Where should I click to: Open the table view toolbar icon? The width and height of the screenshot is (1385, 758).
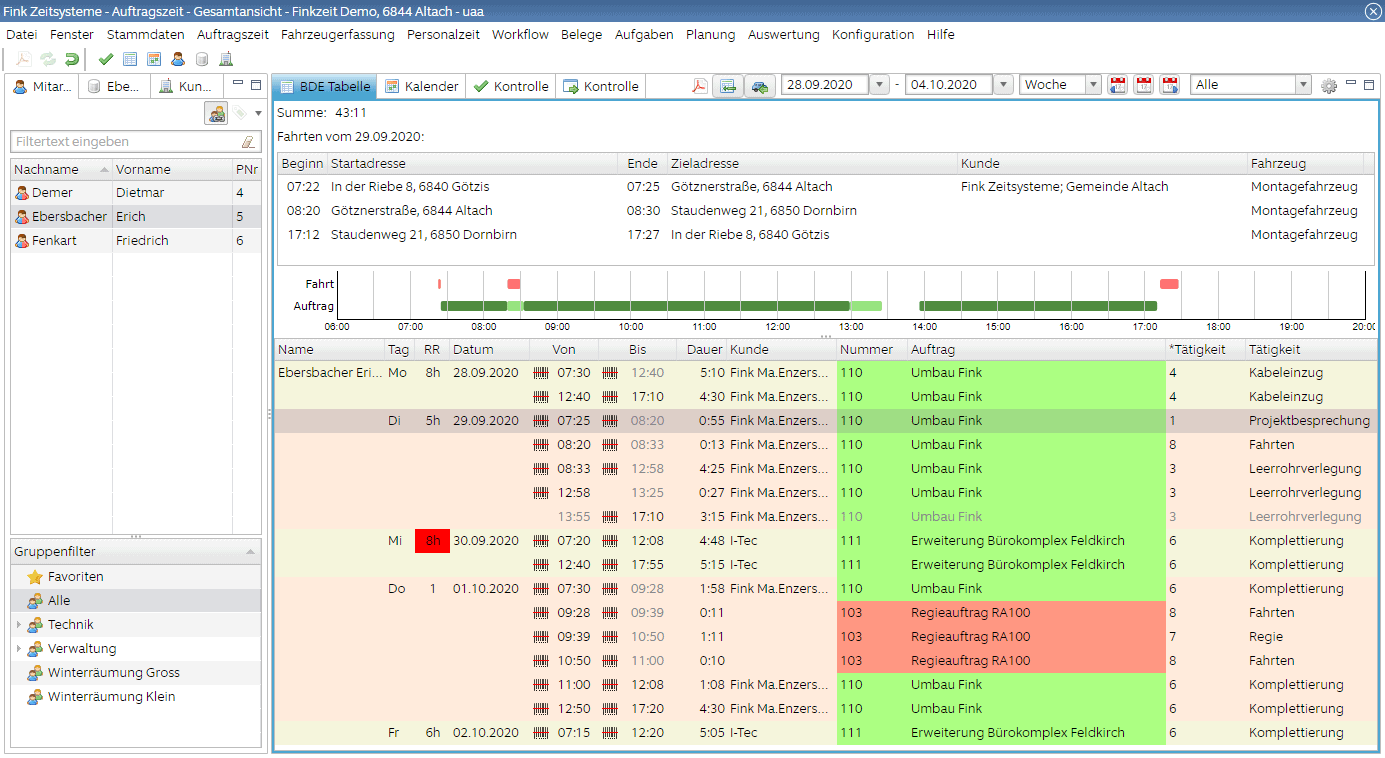point(130,59)
